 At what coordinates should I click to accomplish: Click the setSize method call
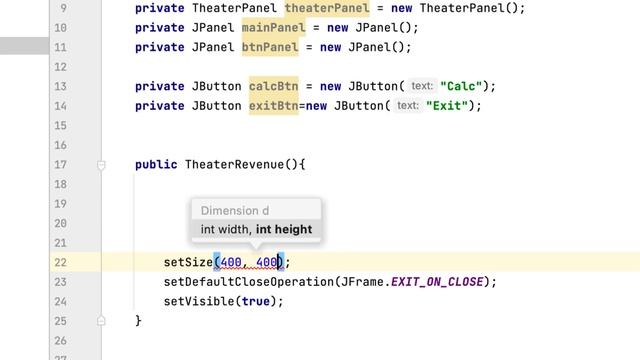188,262
